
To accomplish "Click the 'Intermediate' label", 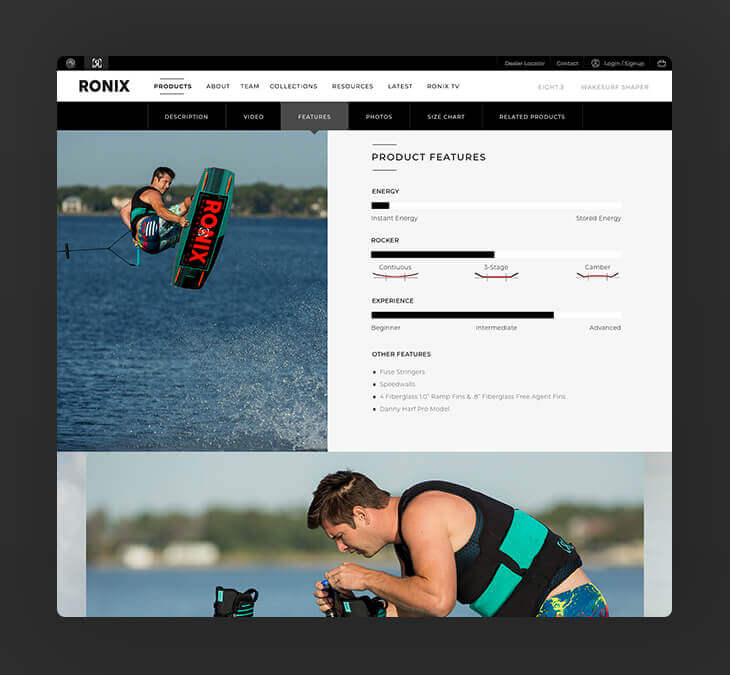I will coord(496,328).
